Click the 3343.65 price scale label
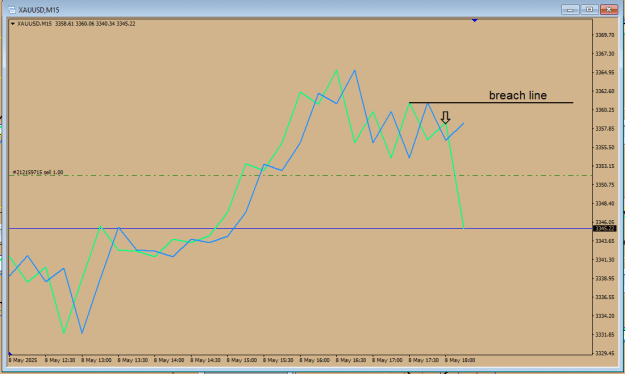Viewport: 625px width, 374px height. tap(605, 241)
